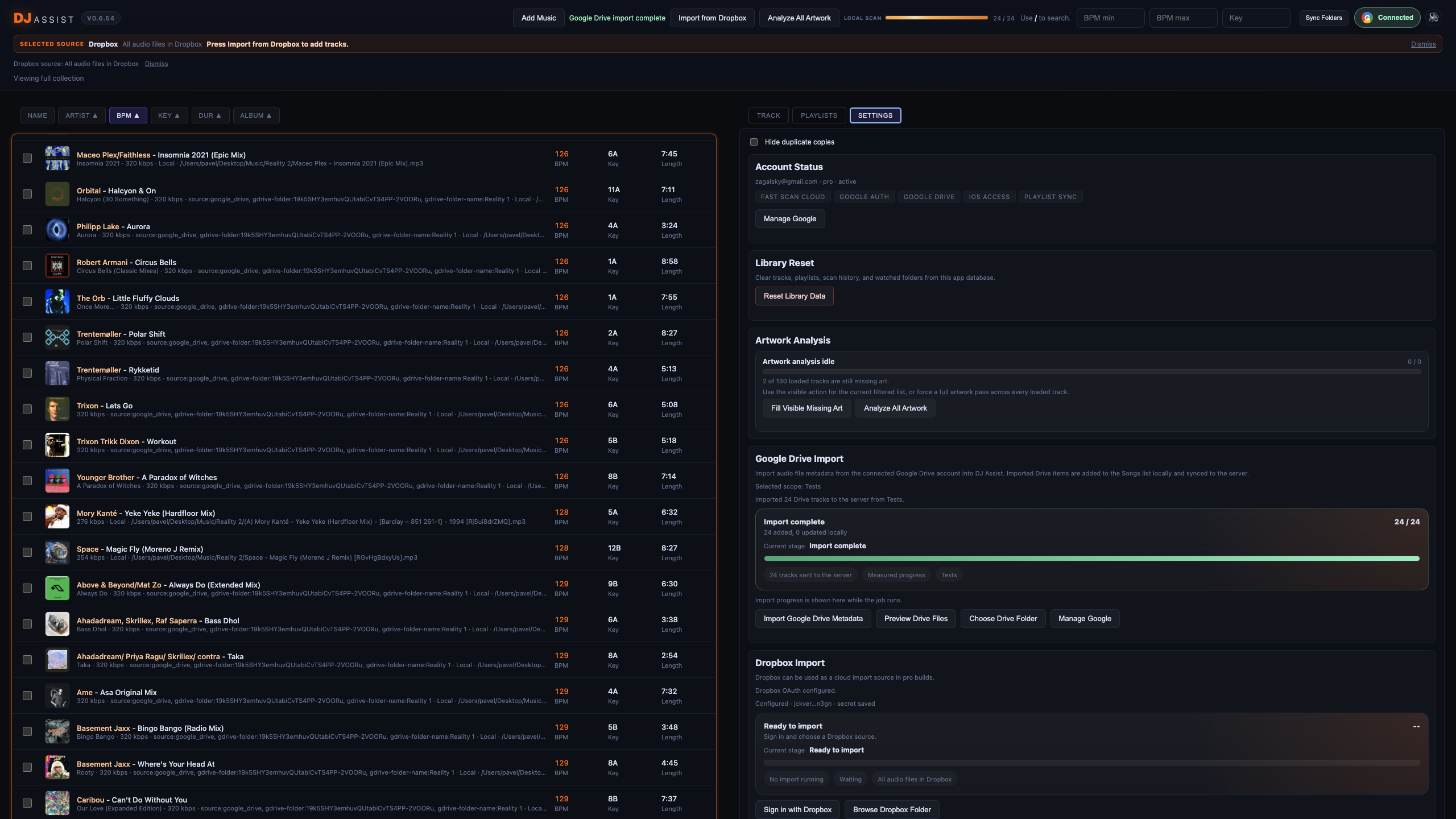
Task: Check the box beside Philipp Lake - Aurora
Action: coord(27,230)
